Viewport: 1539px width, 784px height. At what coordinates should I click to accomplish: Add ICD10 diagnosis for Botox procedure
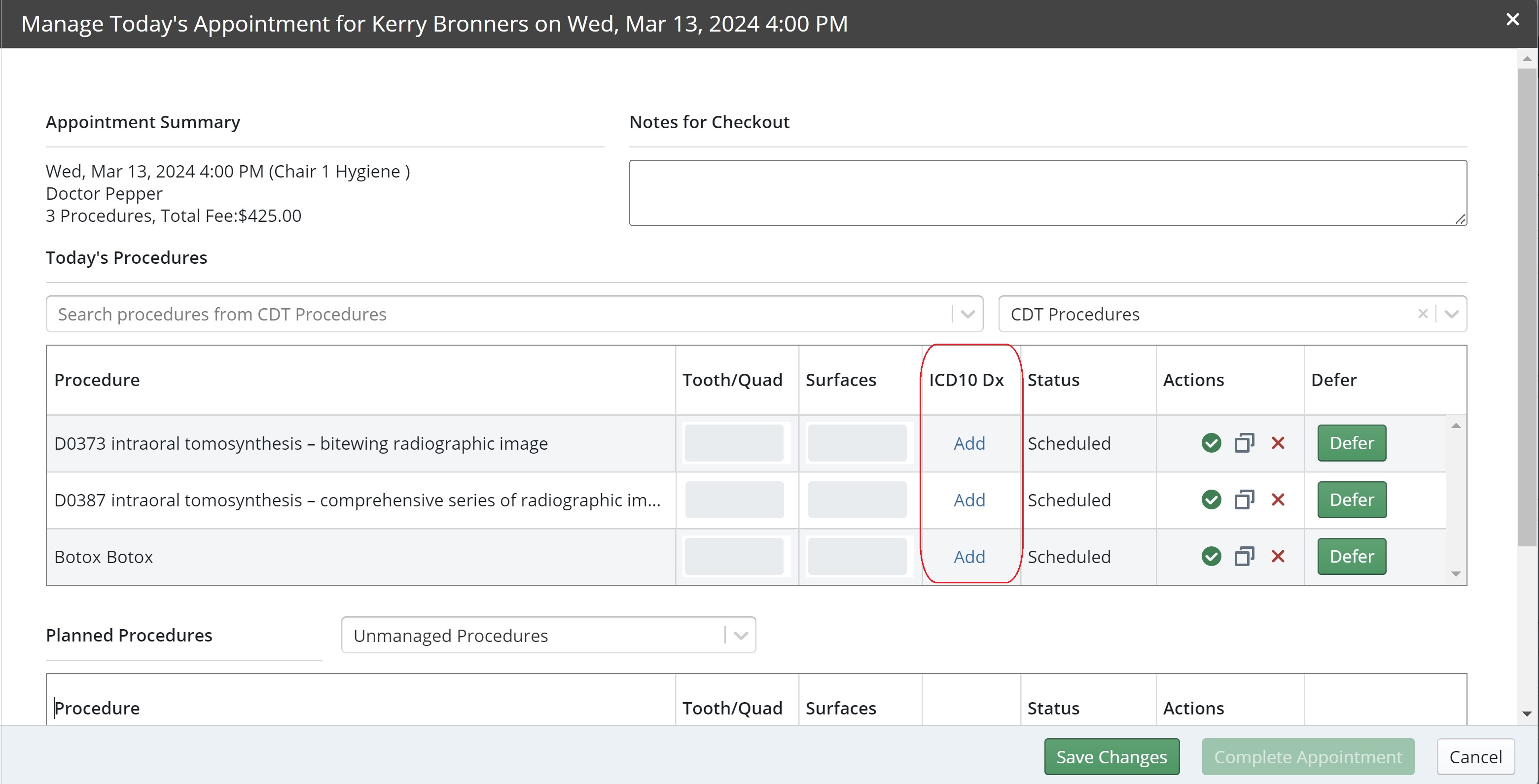[x=969, y=557]
